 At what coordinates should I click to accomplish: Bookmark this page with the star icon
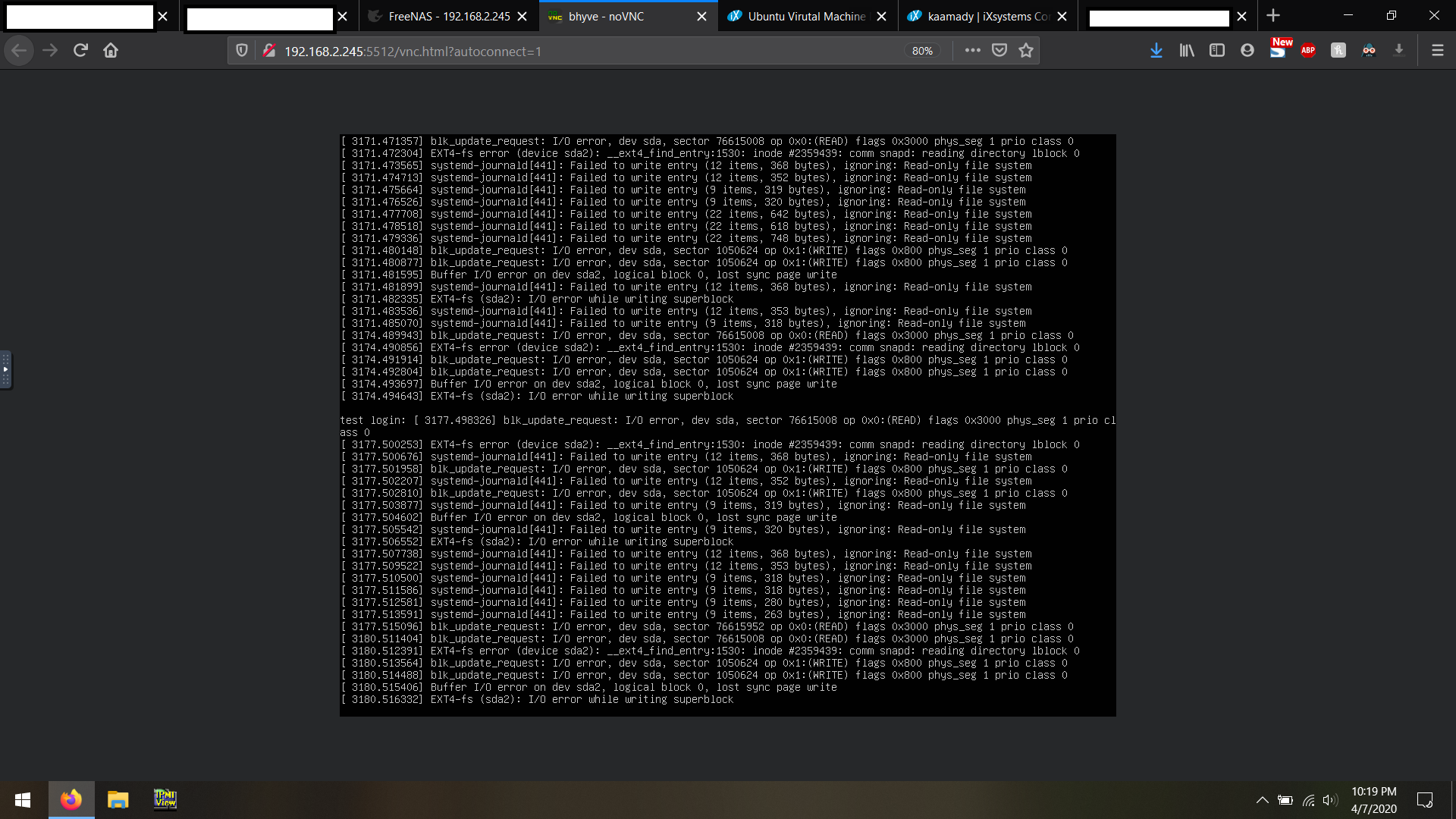tap(1026, 51)
